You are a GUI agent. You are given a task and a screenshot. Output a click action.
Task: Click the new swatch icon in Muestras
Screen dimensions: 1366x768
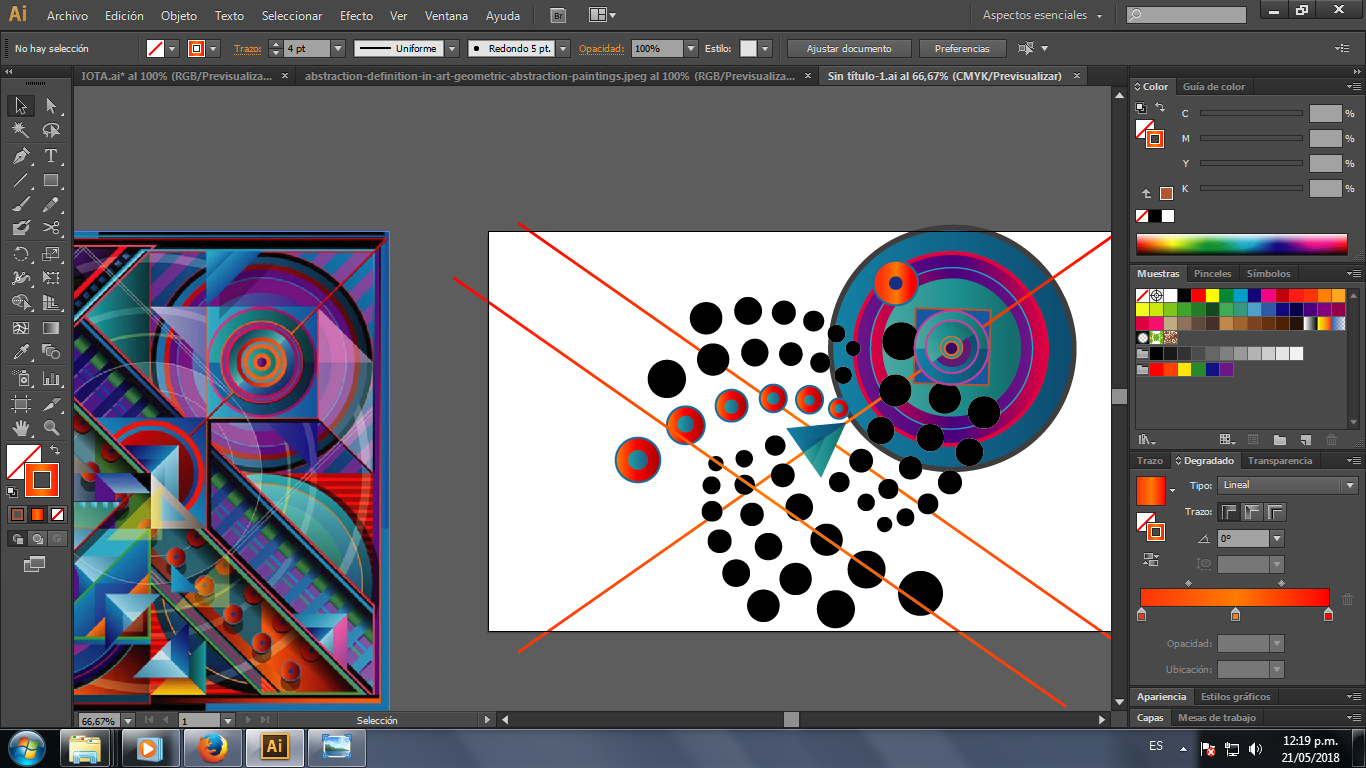tap(1305, 440)
